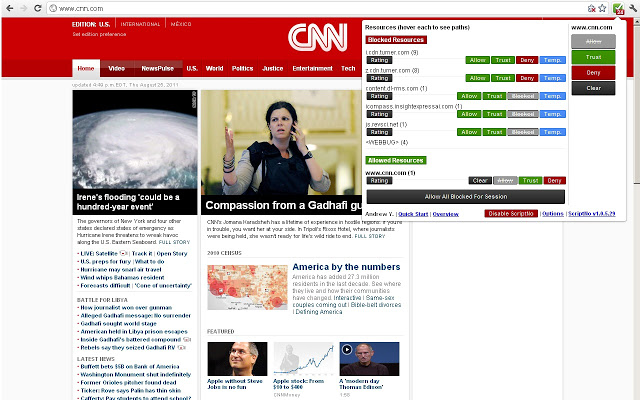
Task: Switch to the México edition
Action: point(181,24)
